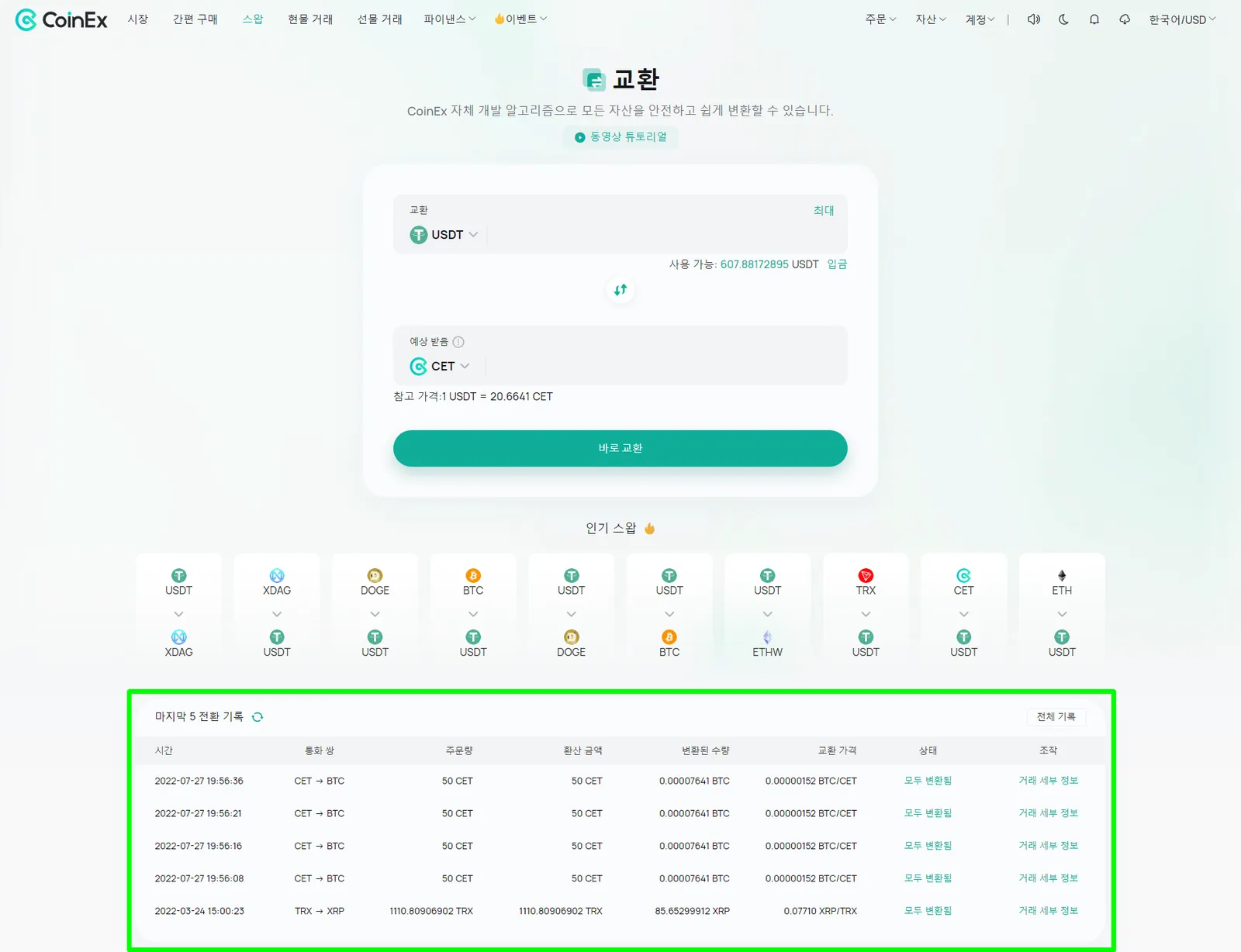This screenshot has height=952, width=1241.
Task: Click available balance 607.88172895
Action: coord(754,264)
